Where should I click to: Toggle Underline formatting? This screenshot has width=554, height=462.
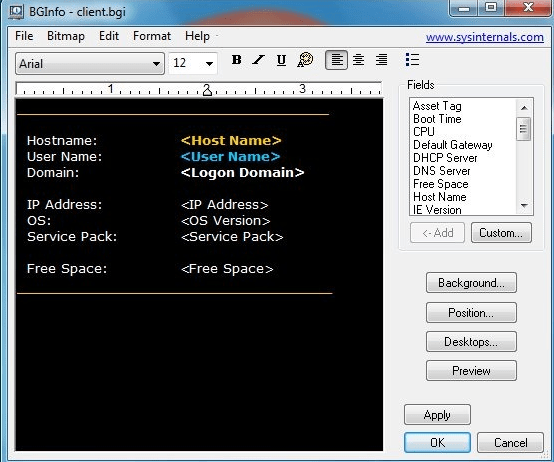(281, 60)
